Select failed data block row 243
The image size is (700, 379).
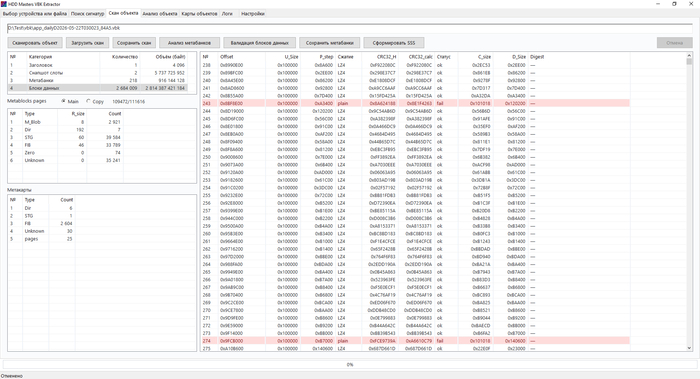click(415, 103)
